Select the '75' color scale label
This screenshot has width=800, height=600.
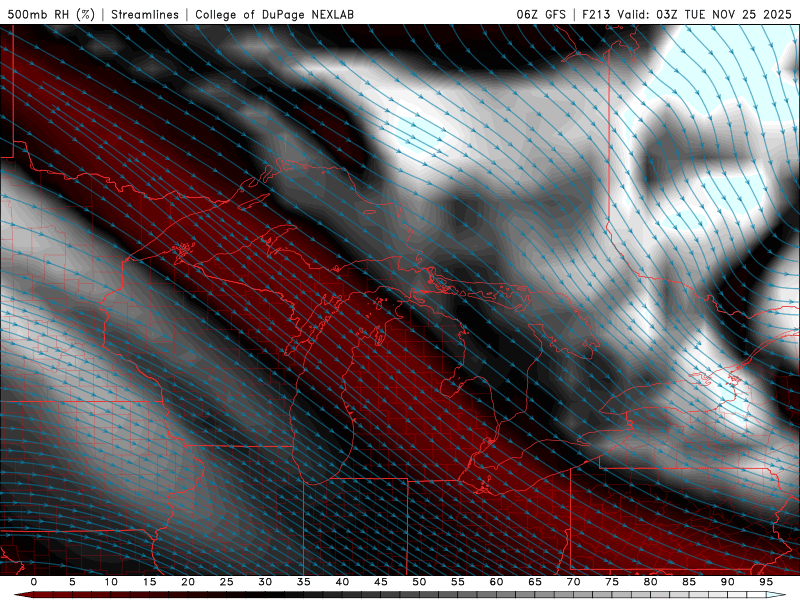(x=612, y=582)
